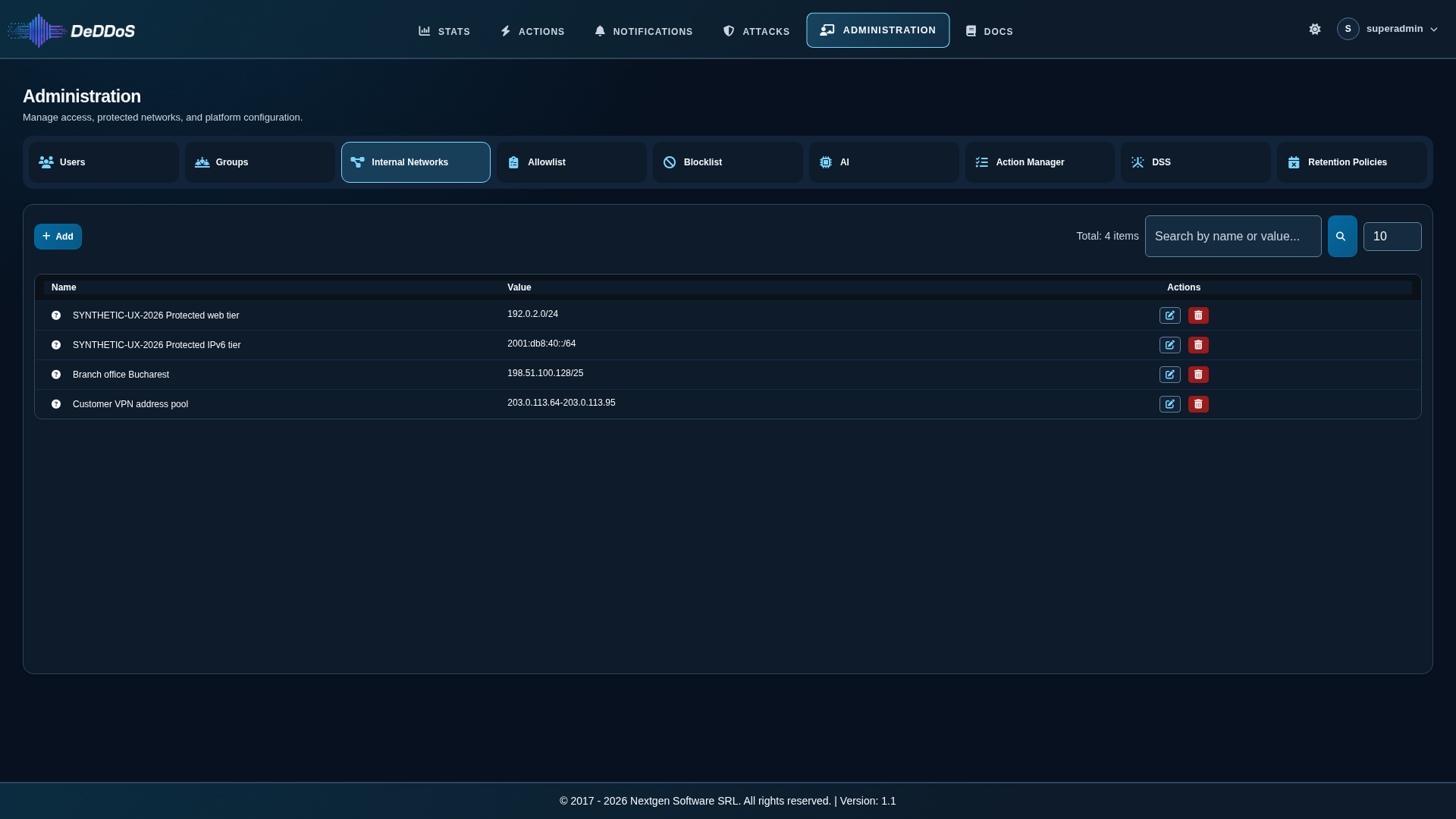Click the Value column header

coord(519,287)
